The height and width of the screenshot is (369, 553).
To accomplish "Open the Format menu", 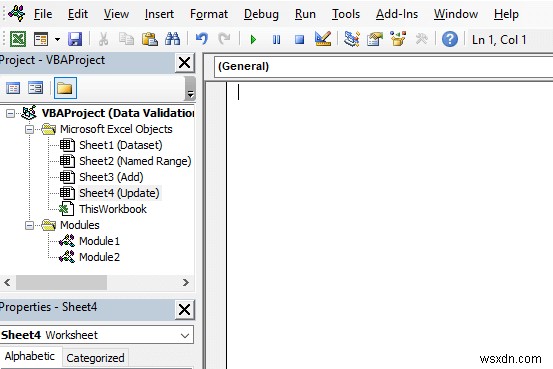I will click(209, 14).
